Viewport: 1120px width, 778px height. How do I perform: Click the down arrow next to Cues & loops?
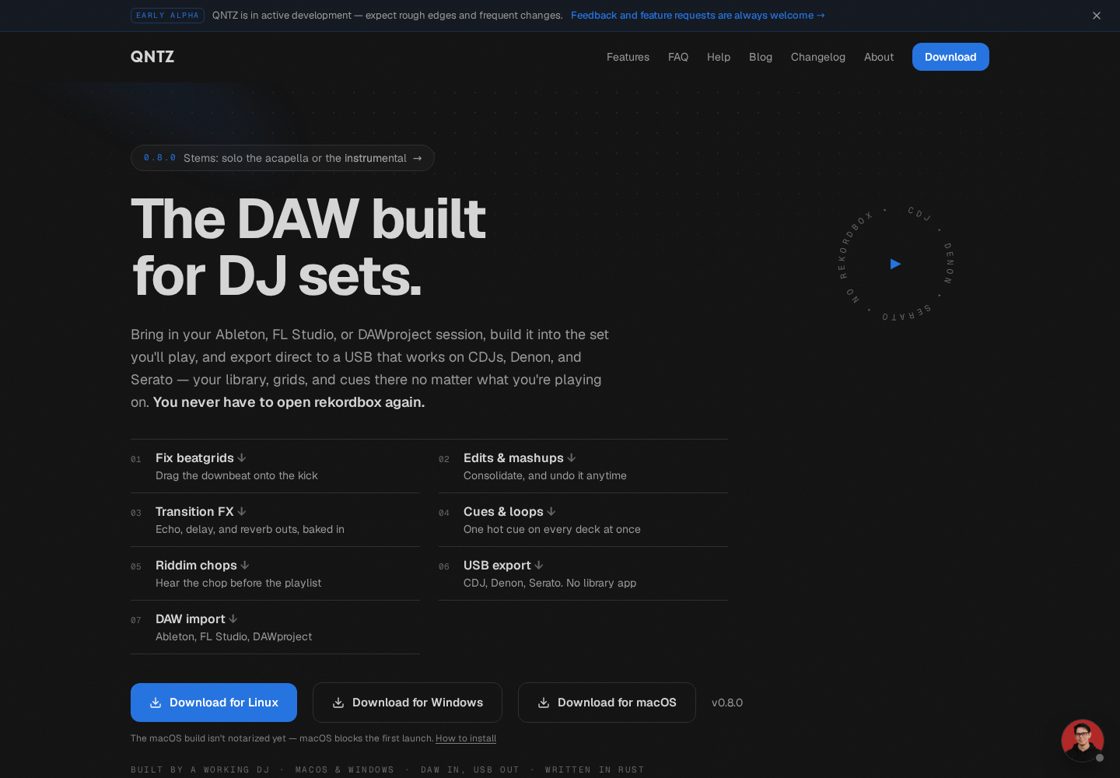(x=551, y=512)
